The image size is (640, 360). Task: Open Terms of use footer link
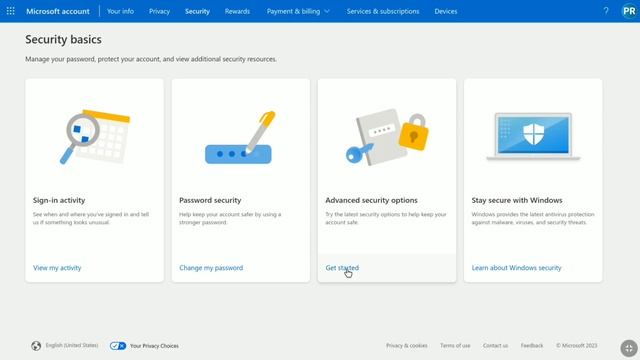point(455,346)
